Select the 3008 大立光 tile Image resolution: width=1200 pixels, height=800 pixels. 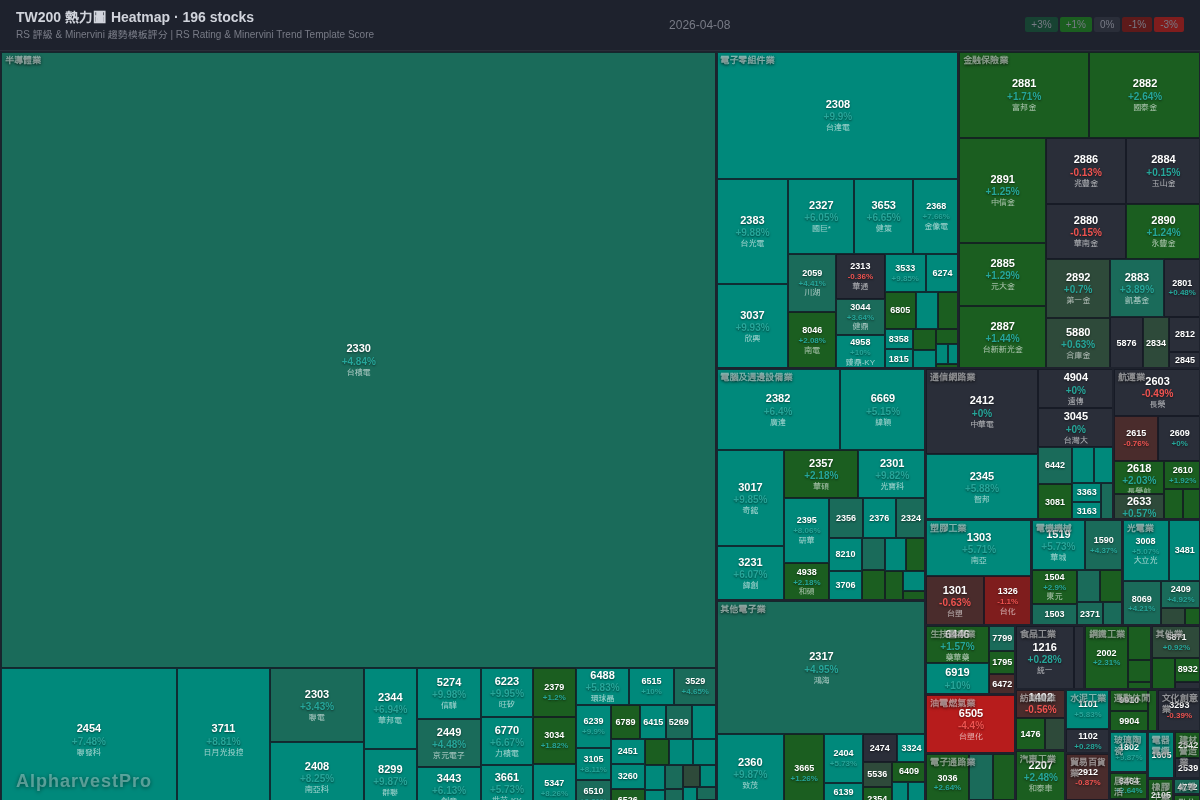pos(1145,550)
